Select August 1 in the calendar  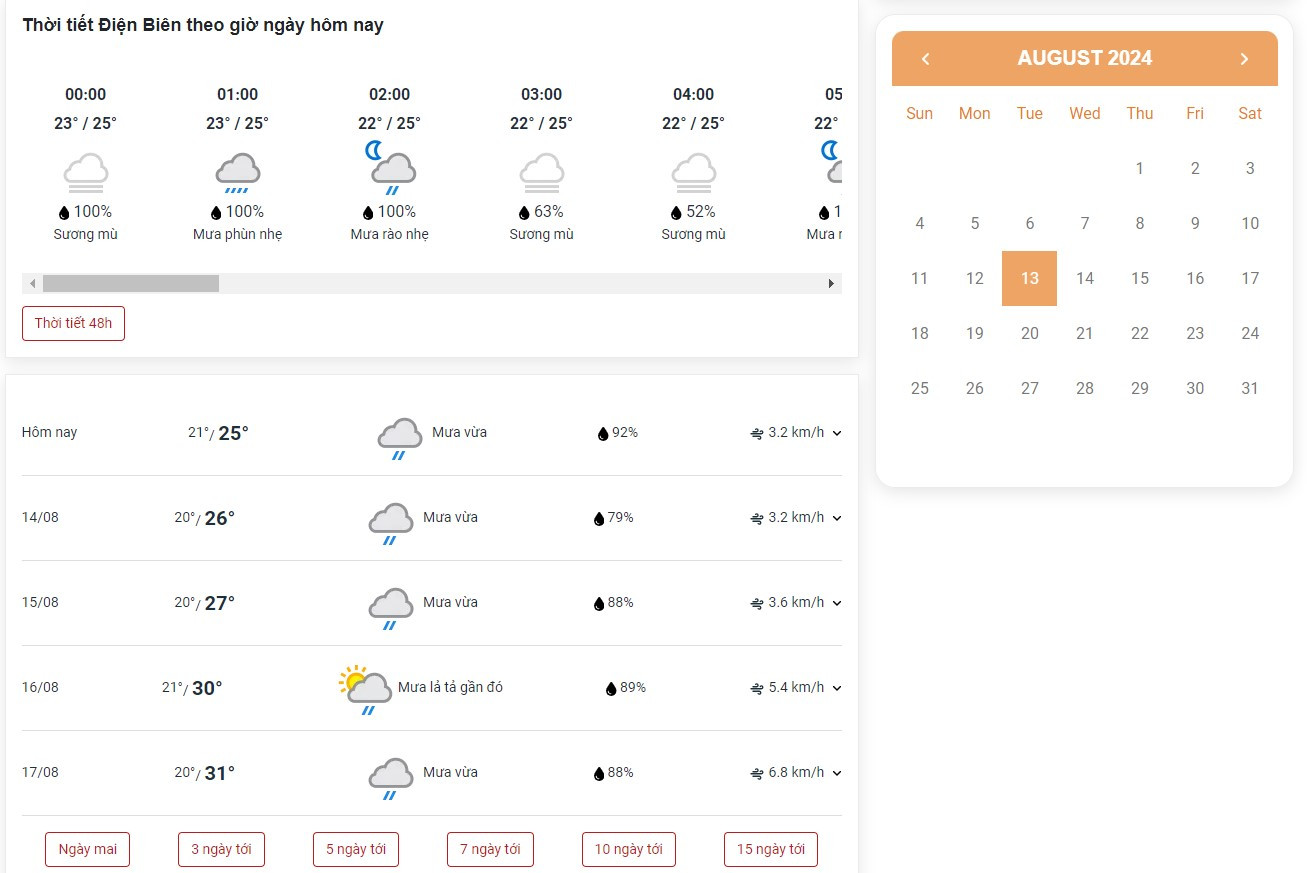coord(1140,169)
